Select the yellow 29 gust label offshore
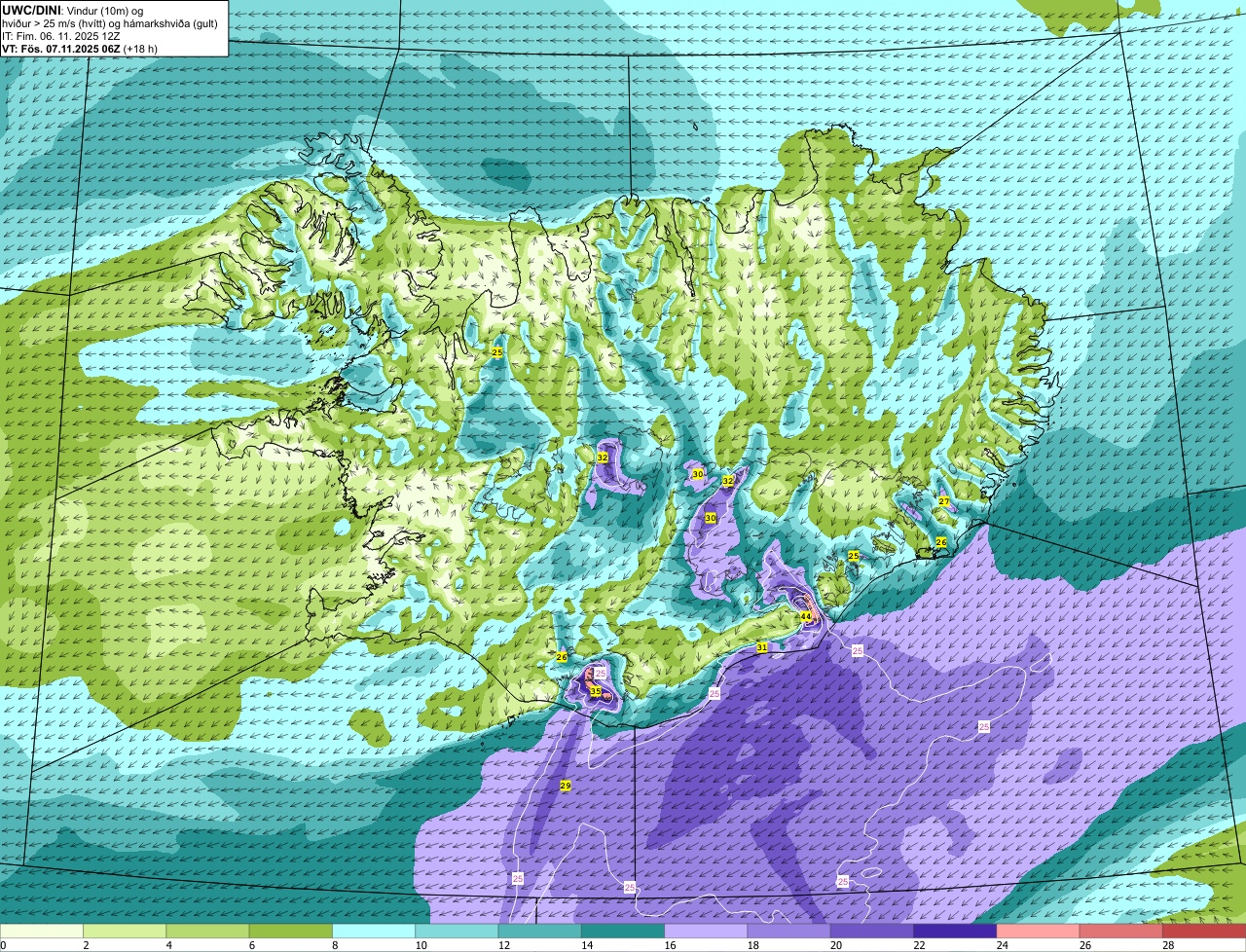Viewport: 1246px width, 952px height. tap(566, 786)
